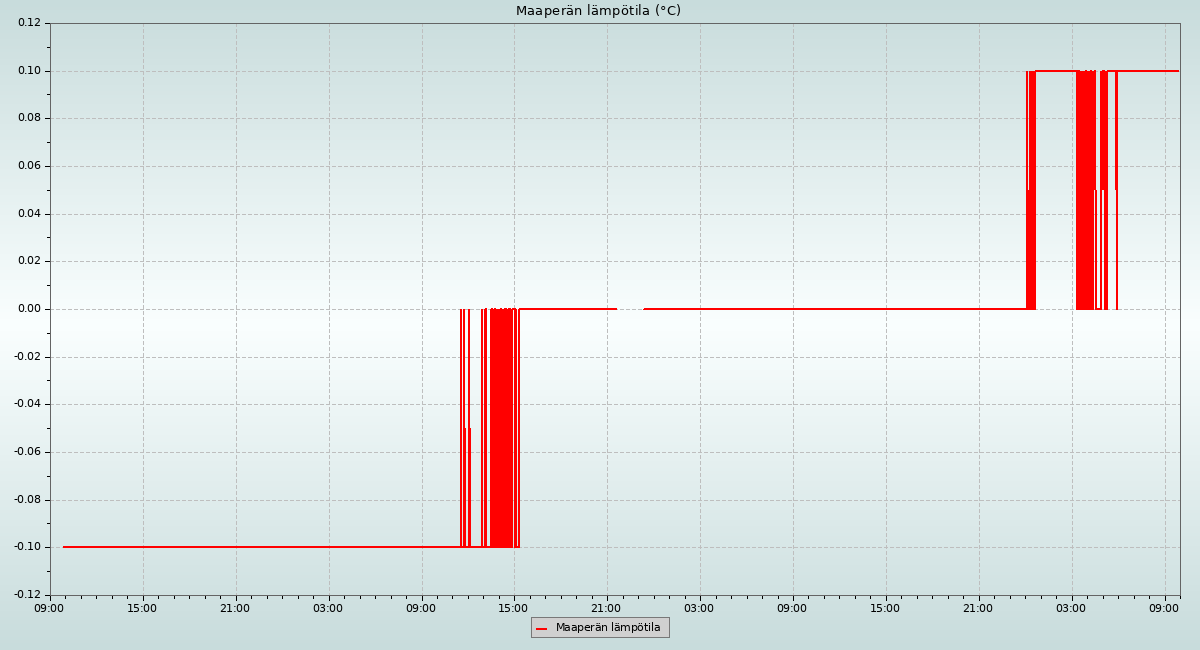Viewport: 1200px width, 650px height.
Task: Select the 0.10 y-axis tick label
Action: coord(29,71)
